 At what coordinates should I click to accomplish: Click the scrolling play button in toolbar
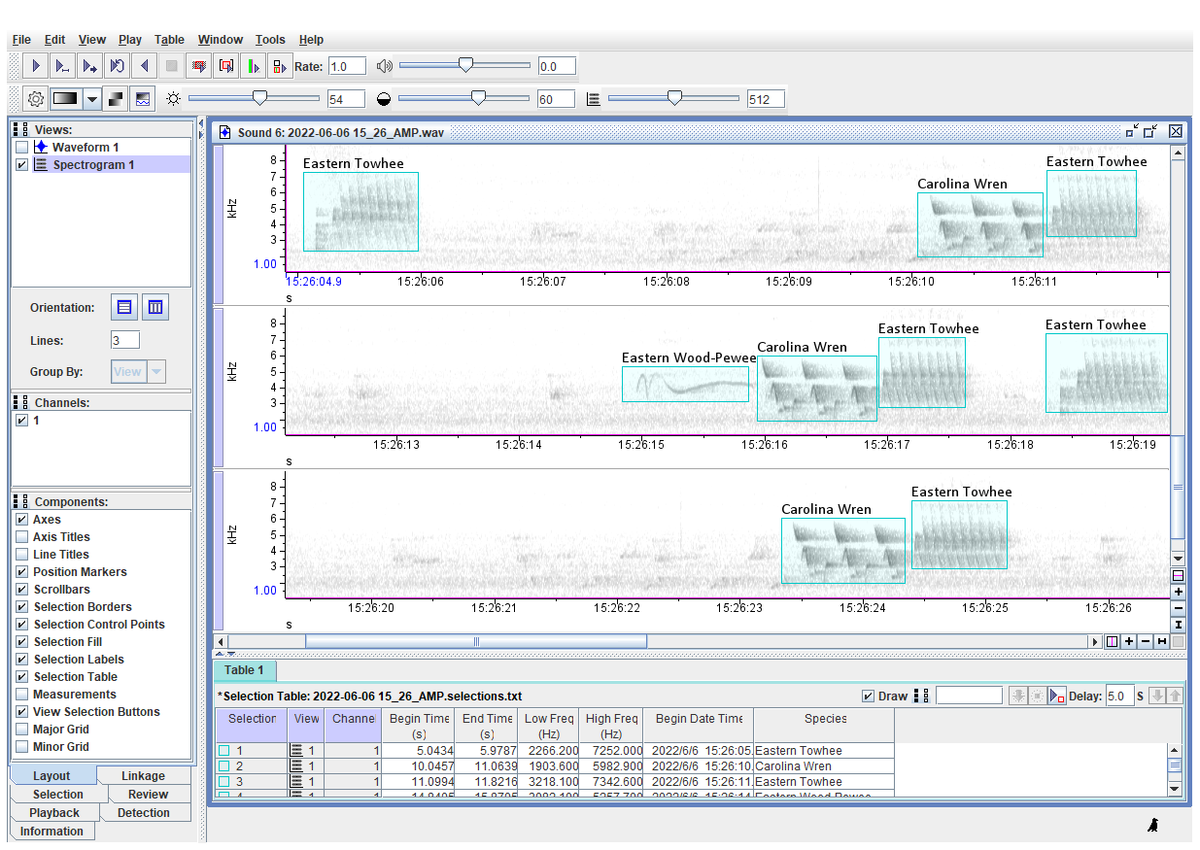[90, 66]
